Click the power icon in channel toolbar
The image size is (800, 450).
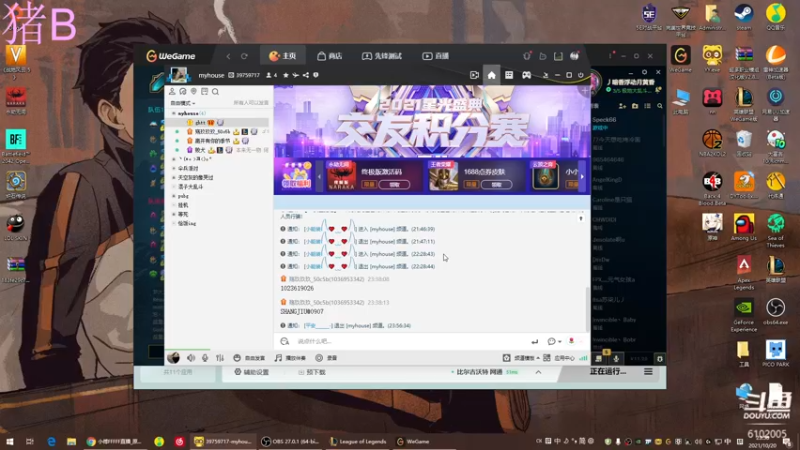pos(581,75)
